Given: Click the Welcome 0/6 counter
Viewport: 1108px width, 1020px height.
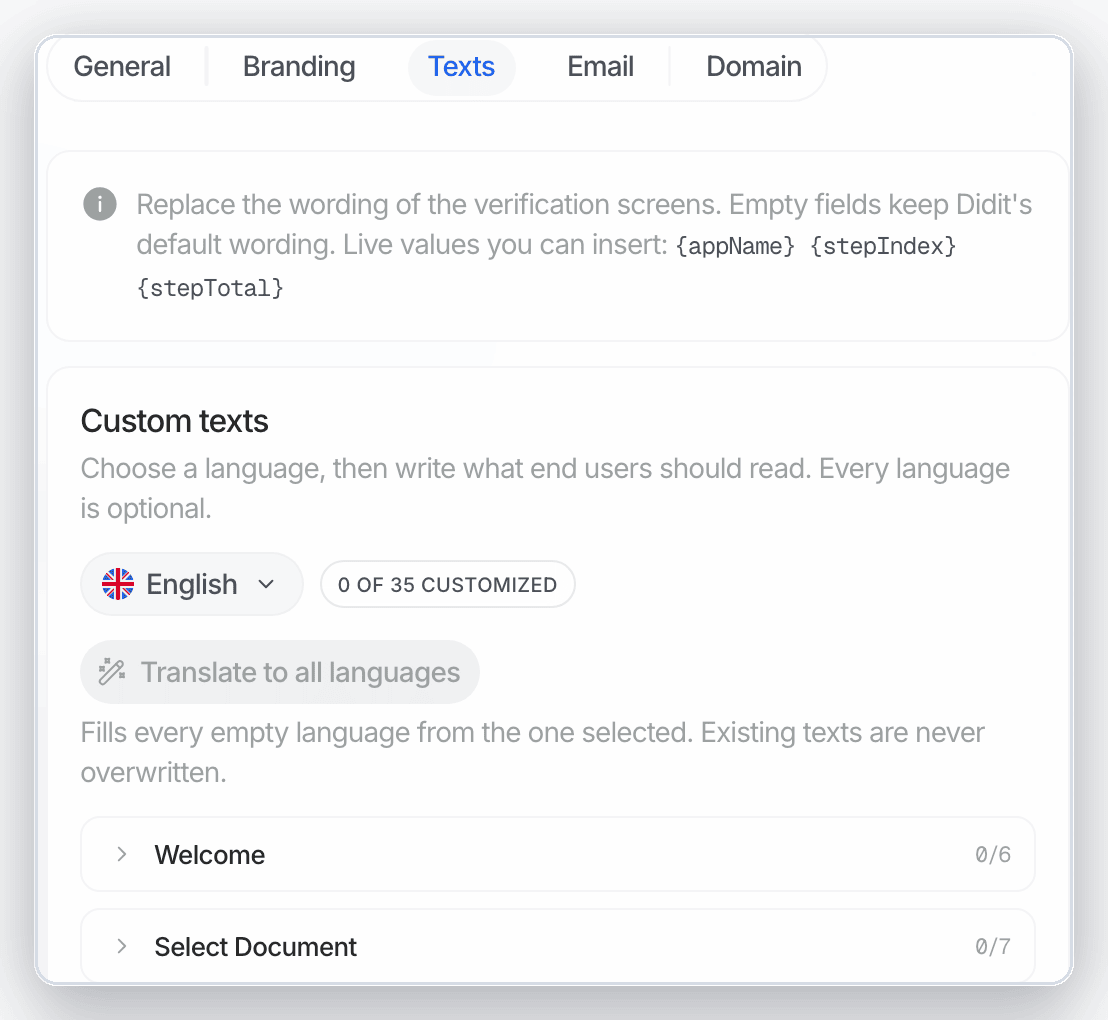Looking at the screenshot, I should [993, 855].
